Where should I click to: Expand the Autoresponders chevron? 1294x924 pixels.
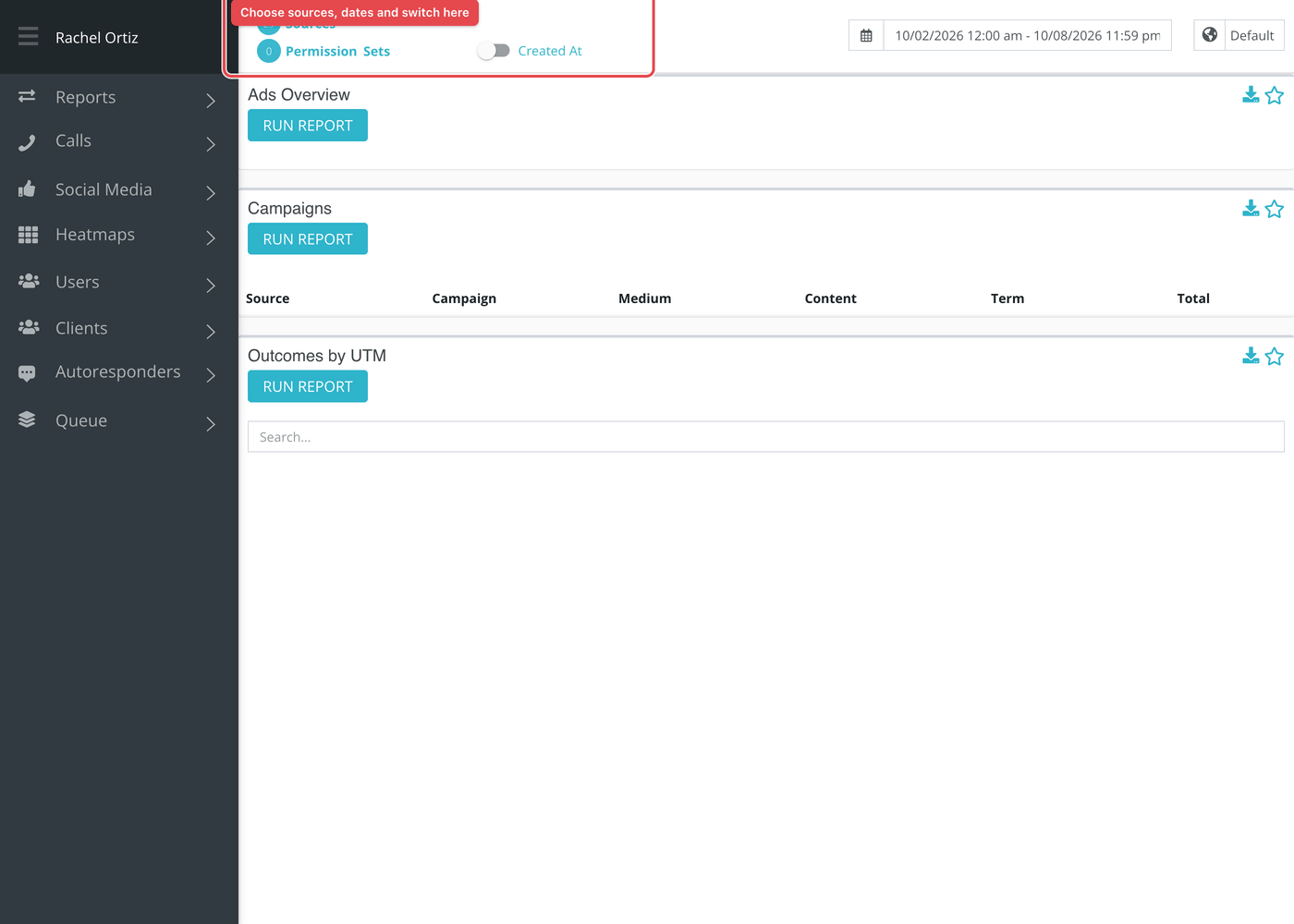click(x=211, y=374)
